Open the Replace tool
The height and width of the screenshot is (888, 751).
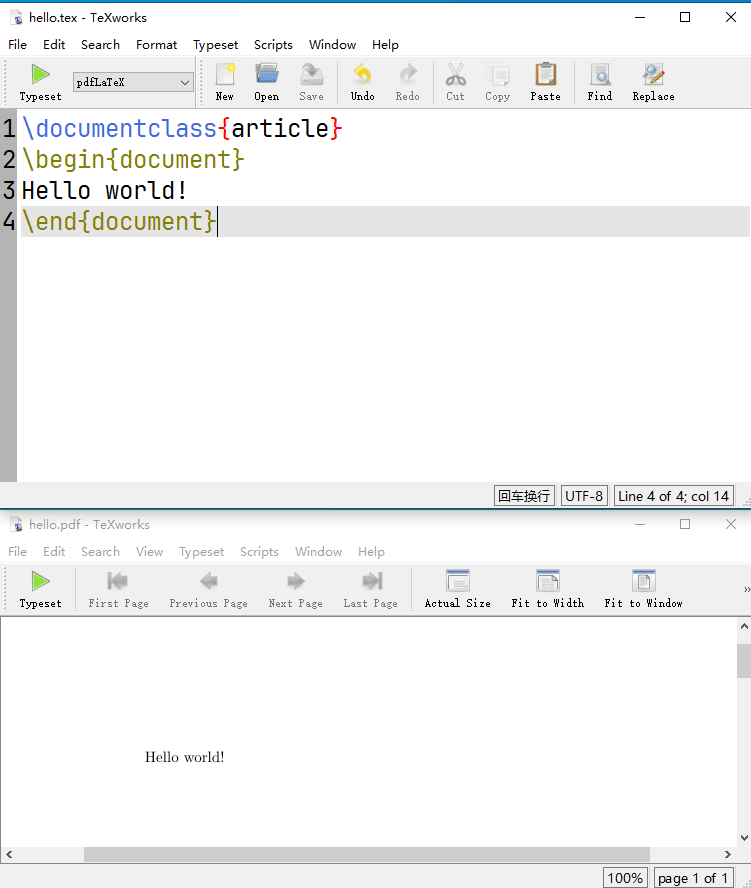[x=654, y=83]
